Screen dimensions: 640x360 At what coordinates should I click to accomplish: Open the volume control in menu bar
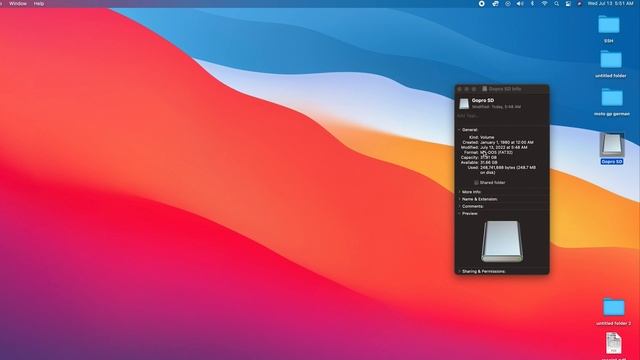[x=520, y=4]
